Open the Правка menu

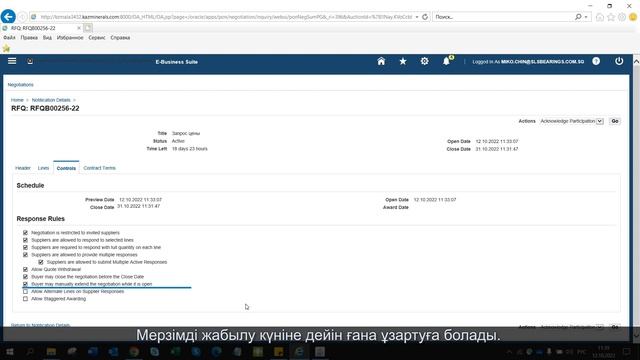point(29,38)
